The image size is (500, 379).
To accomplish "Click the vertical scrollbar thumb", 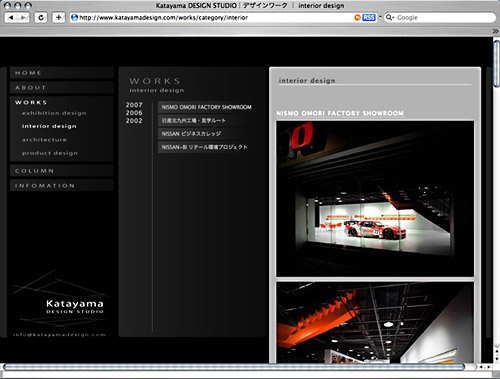I will (x=496, y=63).
